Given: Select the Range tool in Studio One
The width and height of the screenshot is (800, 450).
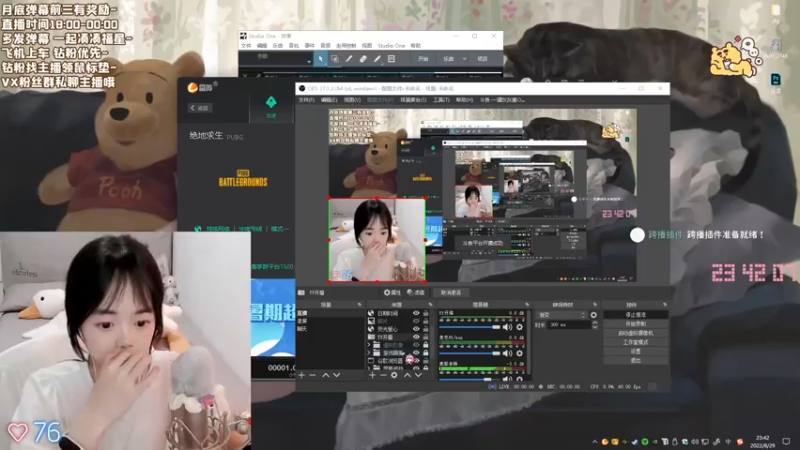Looking at the screenshot, I should 335,59.
